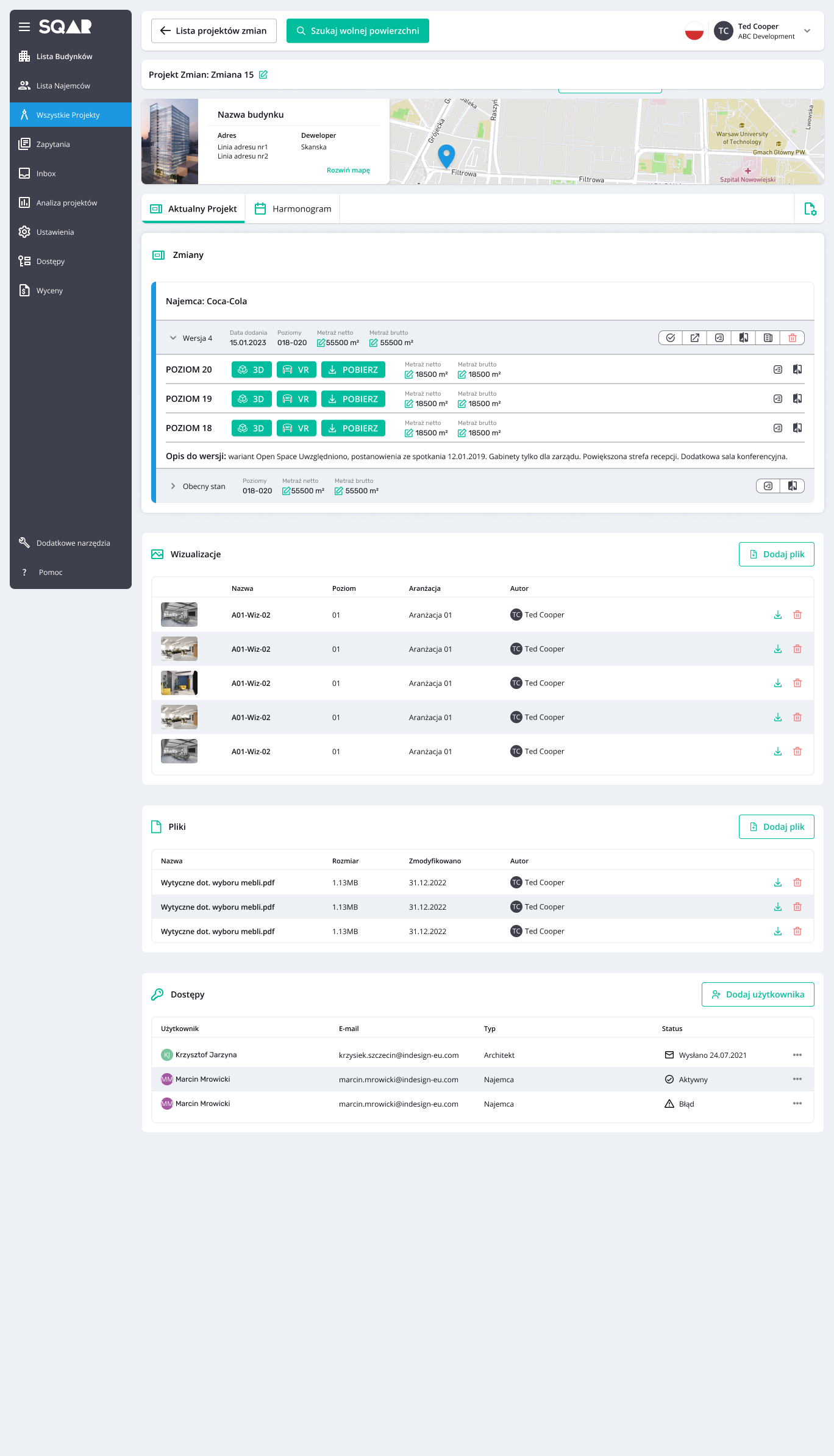The height and width of the screenshot is (1456, 834).
Task: Open the Ted Cooper account dropdown
Action: pyautogui.click(x=807, y=31)
